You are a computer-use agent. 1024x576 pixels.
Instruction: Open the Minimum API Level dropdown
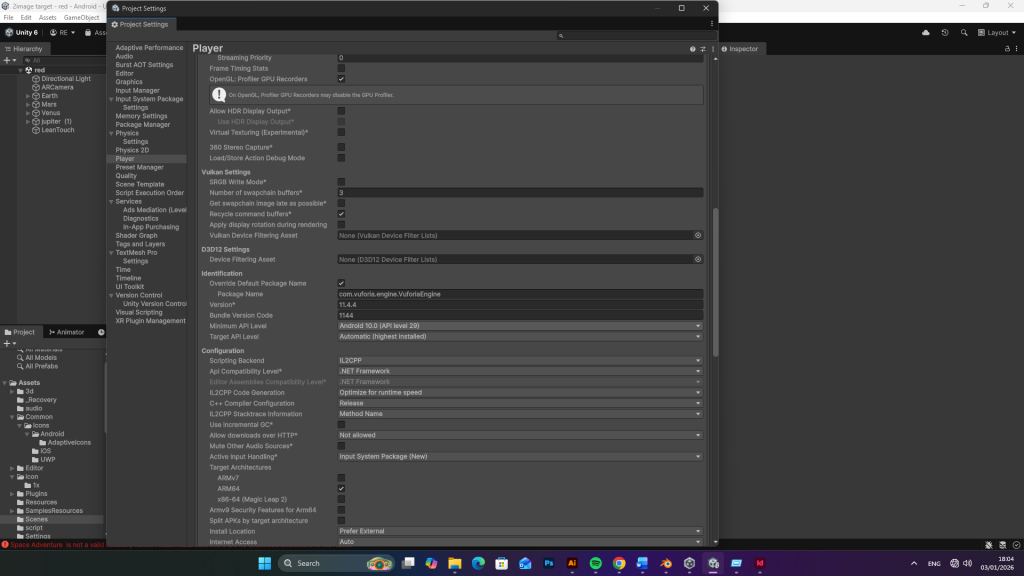520,326
